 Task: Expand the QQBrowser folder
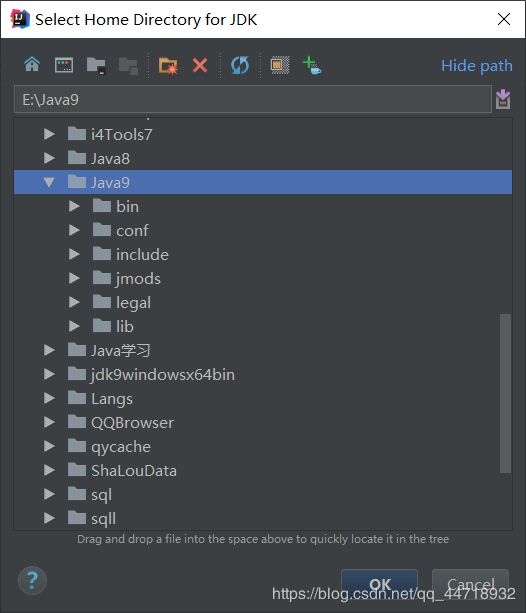point(49,423)
